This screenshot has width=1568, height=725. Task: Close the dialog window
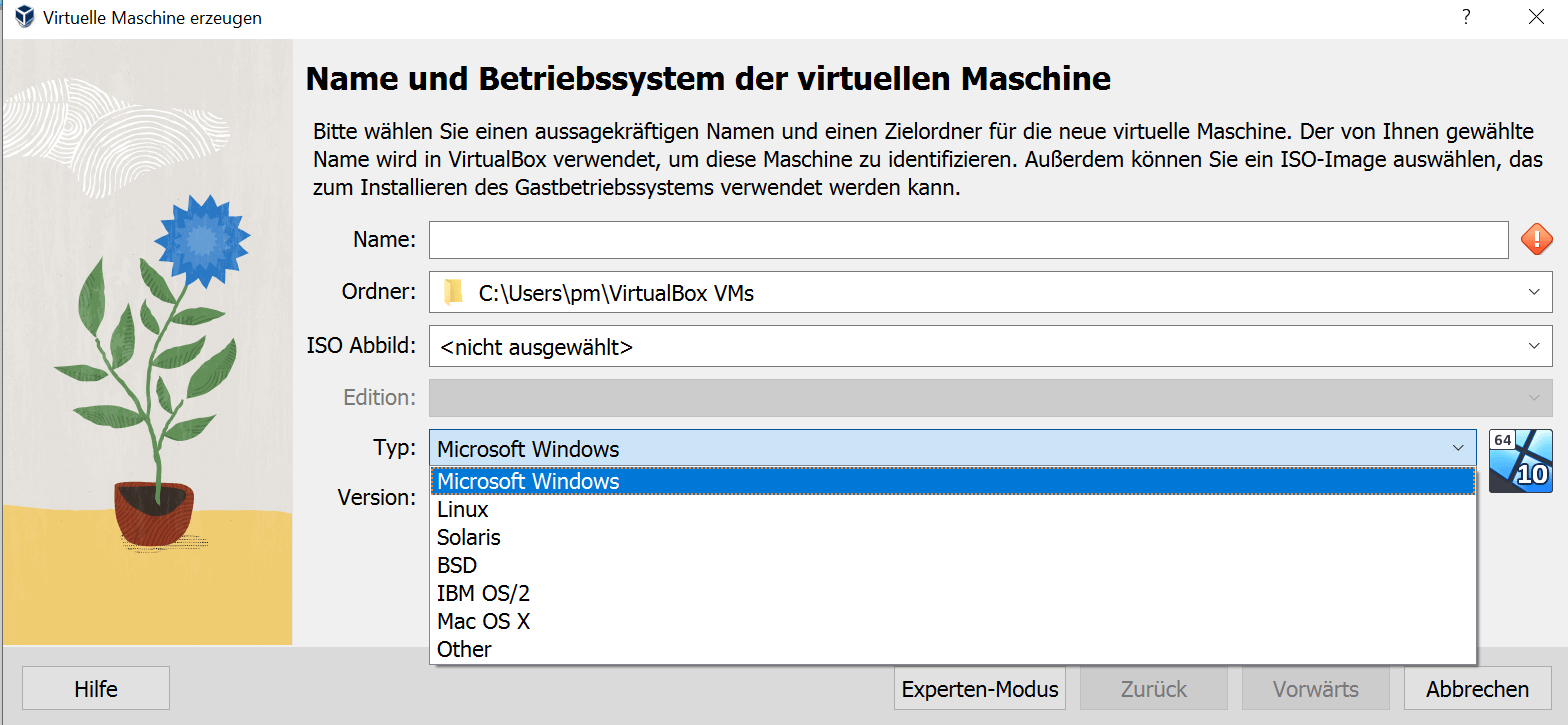point(1537,17)
